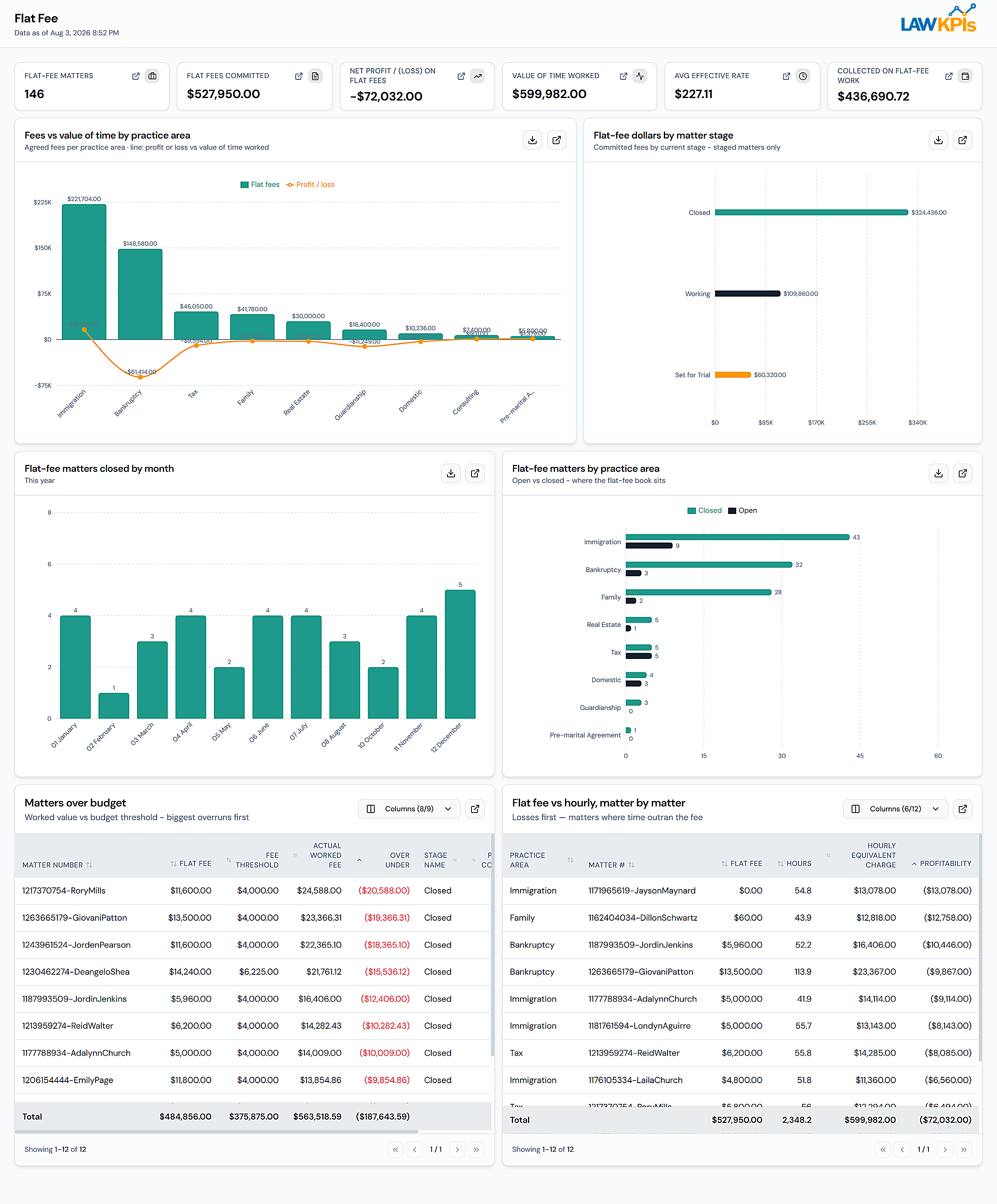Open Matters over budget table in new view
997x1204 pixels.
pos(475,809)
